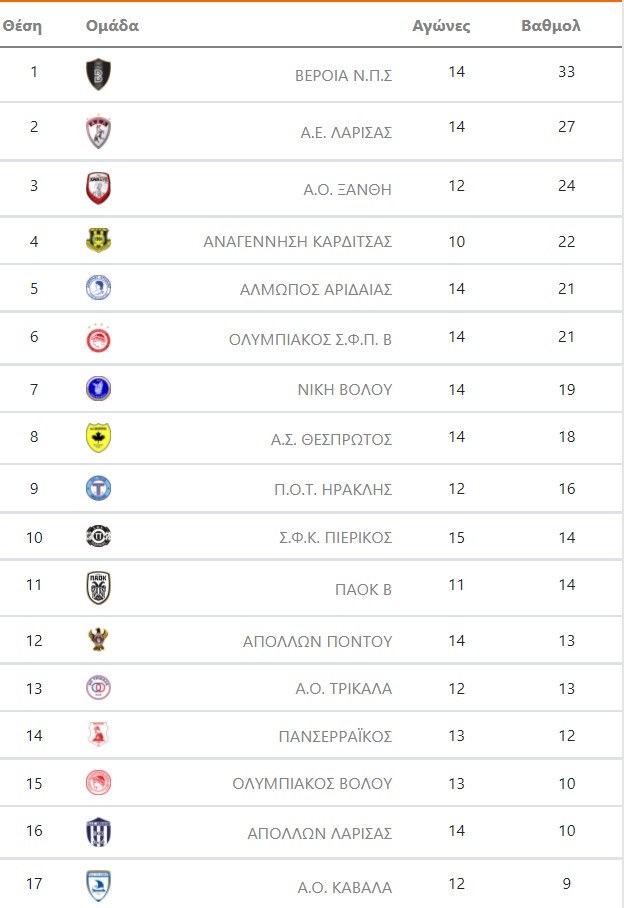Image resolution: width=624 pixels, height=908 pixels.
Task: Click the ΑΠΟΛΛΩΝ ΛΑΡΙΣΑΣ striped crest
Action: (x=98, y=832)
